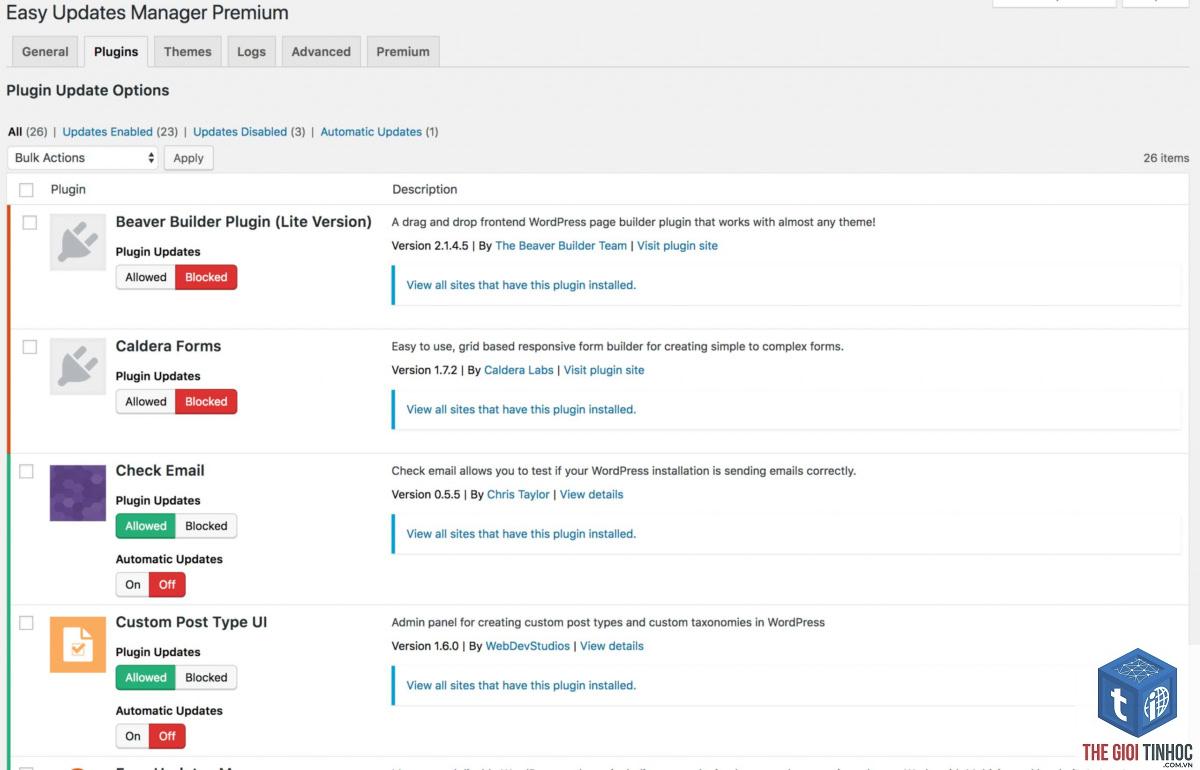Set Beaver Builder plugin updates to Allowed

point(146,277)
